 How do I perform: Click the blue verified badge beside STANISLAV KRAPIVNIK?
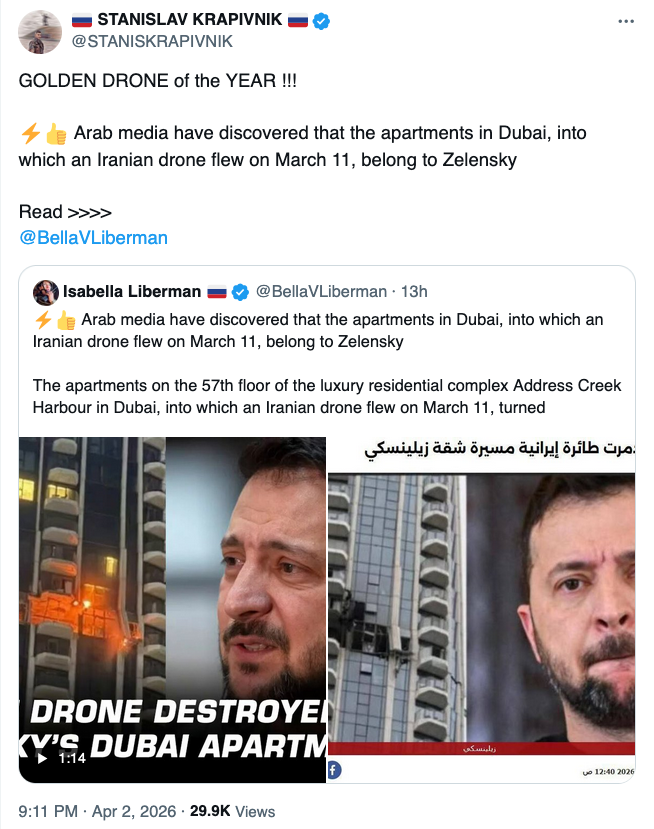(321, 21)
